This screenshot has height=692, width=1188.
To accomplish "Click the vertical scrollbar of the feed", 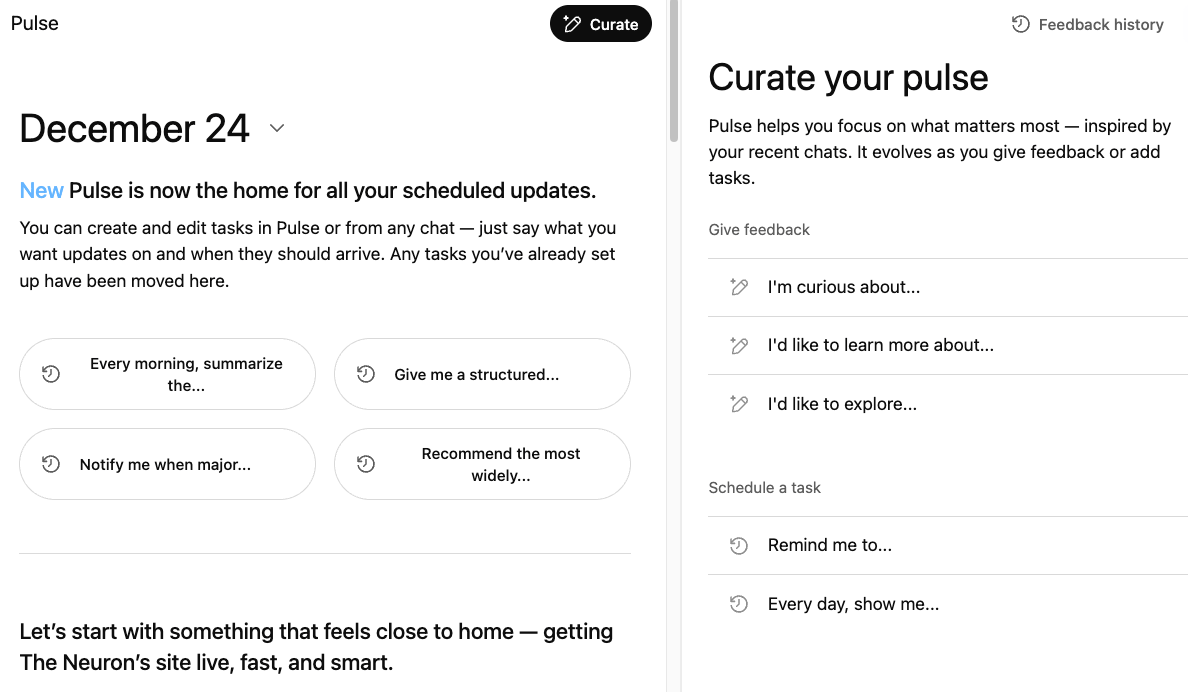I will [674, 70].
